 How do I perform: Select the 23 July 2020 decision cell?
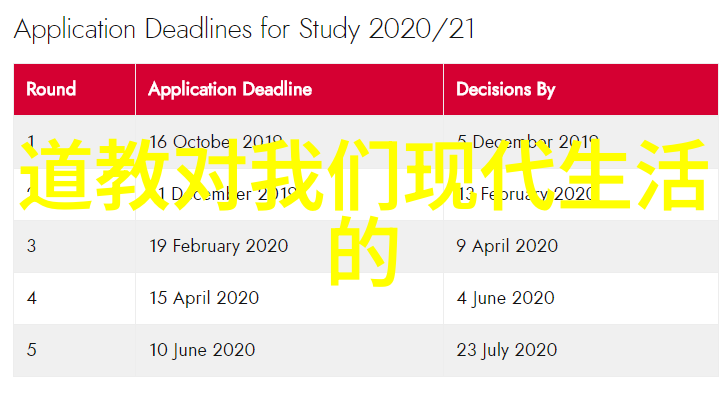tap(581, 350)
